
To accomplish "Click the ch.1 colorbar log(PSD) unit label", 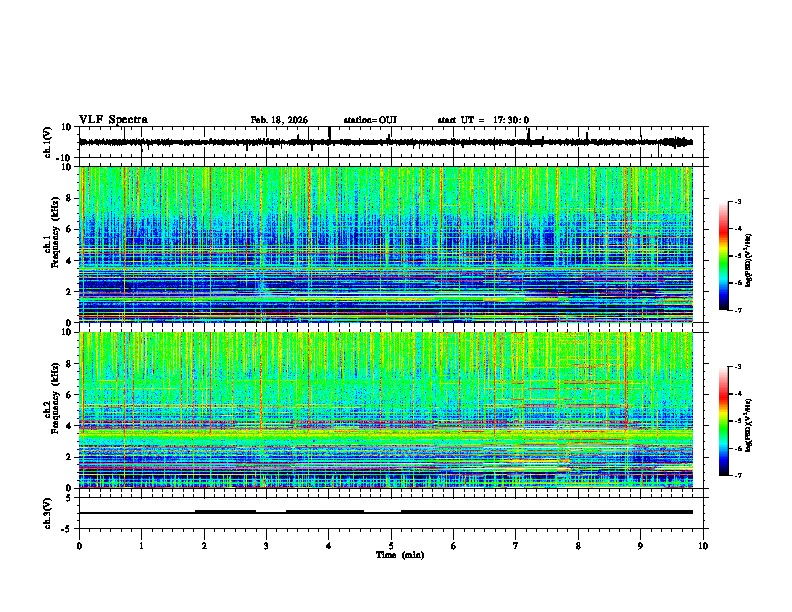I will click(748, 261).
